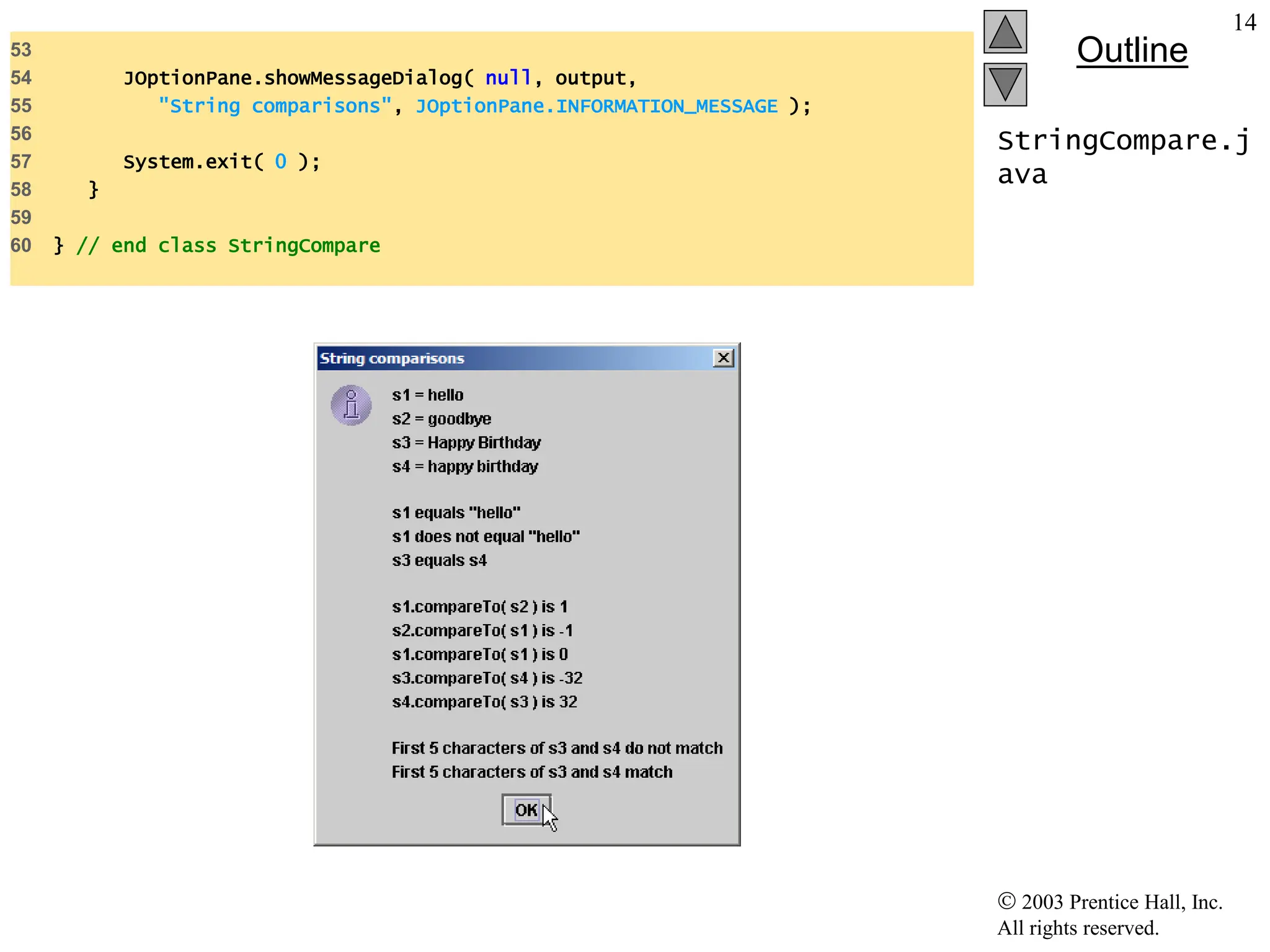Select the text "s2 = goodbye"
The image size is (1270, 952).
click(441, 419)
